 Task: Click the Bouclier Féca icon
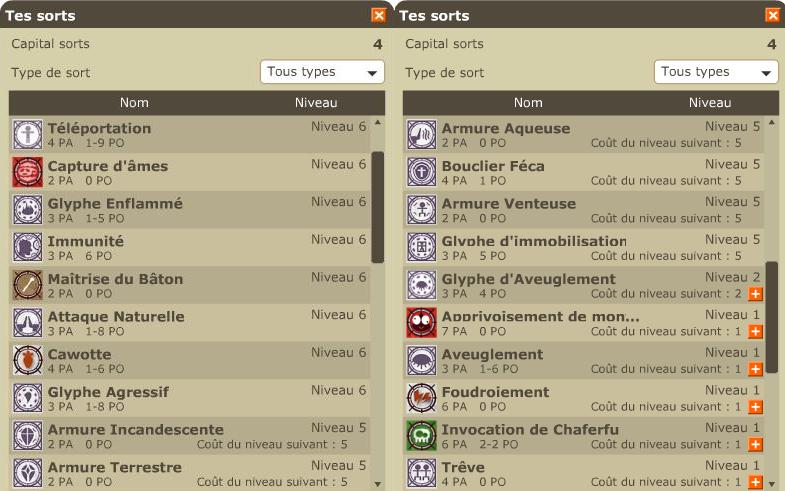[x=422, y=172]
